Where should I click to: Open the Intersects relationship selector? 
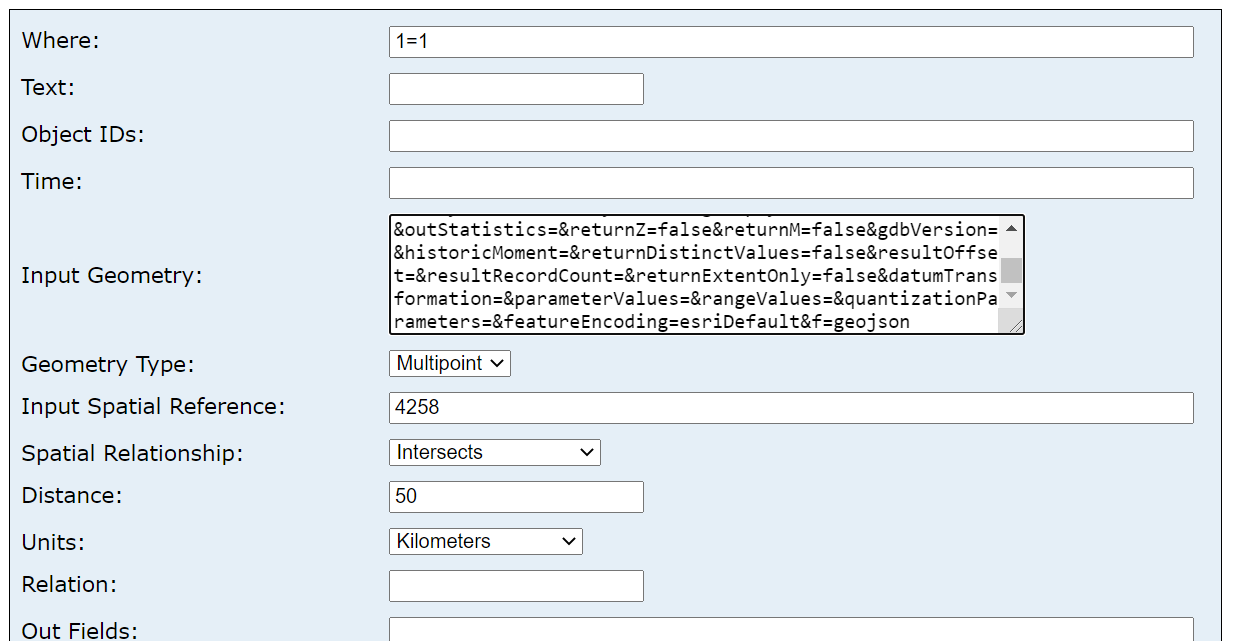pyautogui.click(x=494, y=452)
